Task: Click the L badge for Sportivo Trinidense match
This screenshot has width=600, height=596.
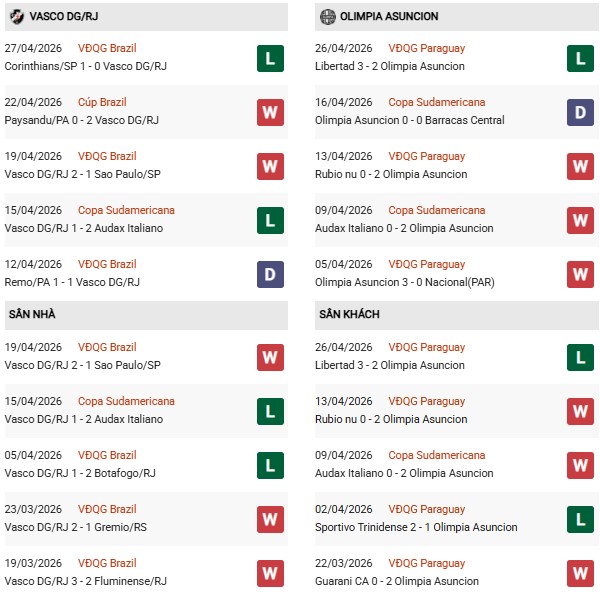Action: [x=579, y=518]
